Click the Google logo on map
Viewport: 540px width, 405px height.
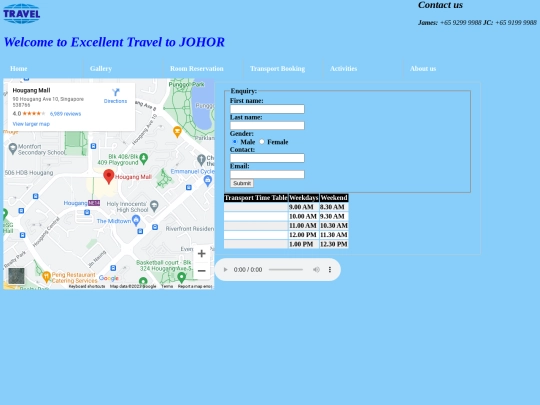pyautogui.click(x=108, y=278)
